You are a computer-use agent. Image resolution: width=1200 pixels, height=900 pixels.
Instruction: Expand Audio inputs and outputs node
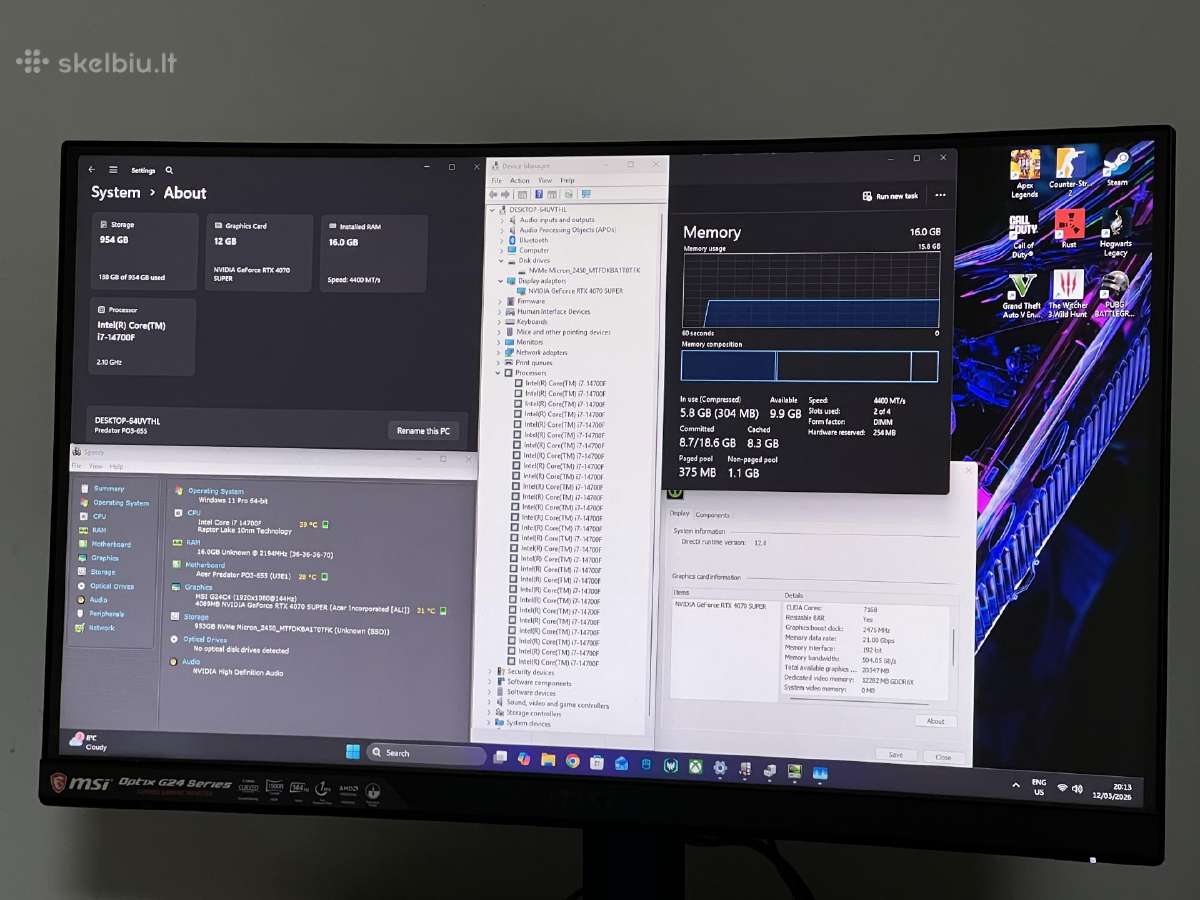coord(501,219)
